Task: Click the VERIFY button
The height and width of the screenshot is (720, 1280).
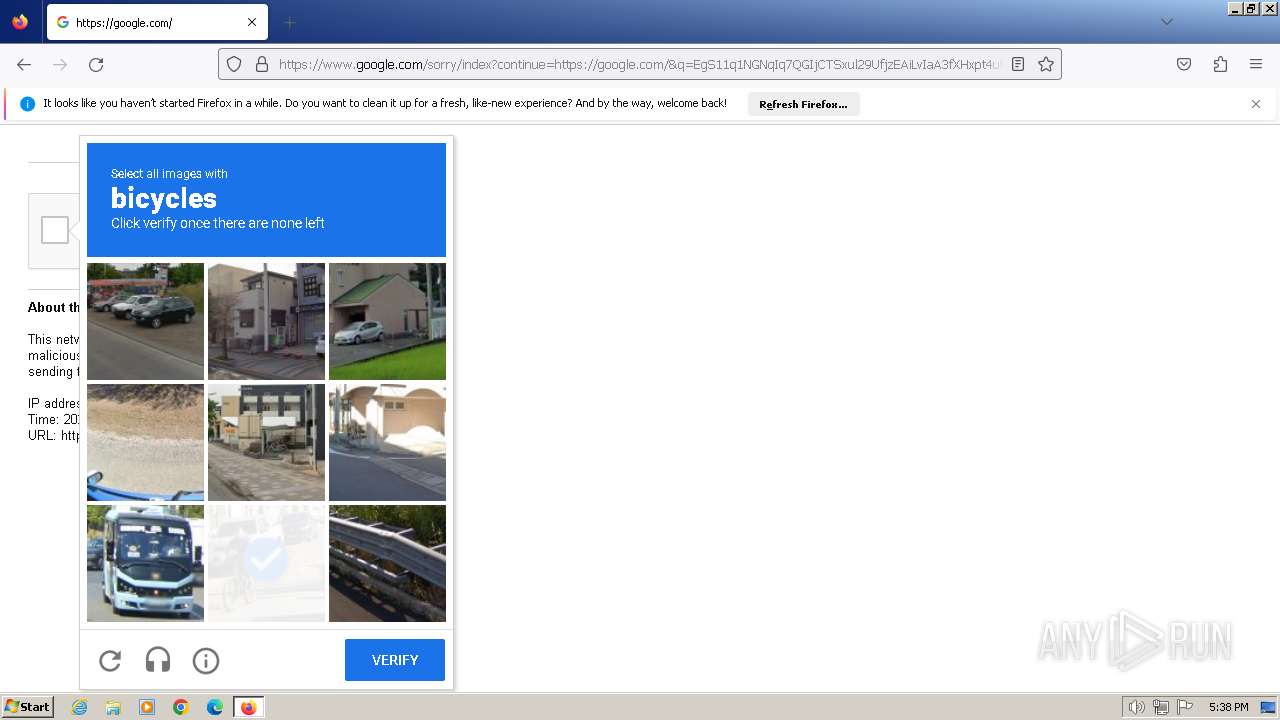Action: click(x=395, y=660)
